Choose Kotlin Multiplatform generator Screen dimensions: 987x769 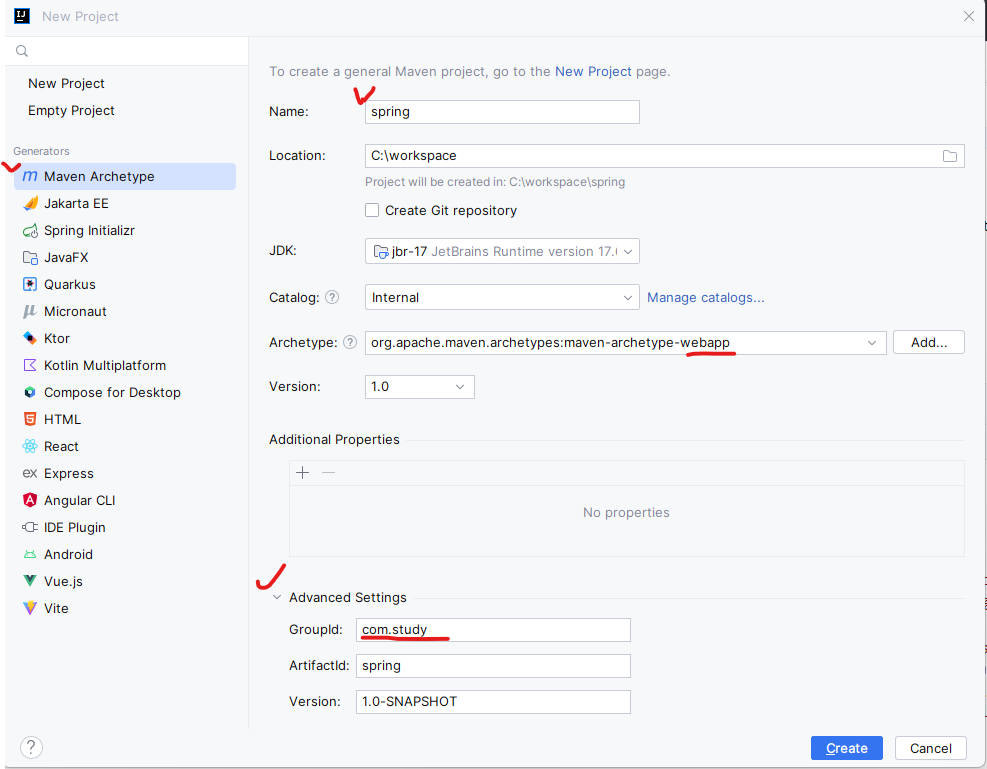coord(125,365)
